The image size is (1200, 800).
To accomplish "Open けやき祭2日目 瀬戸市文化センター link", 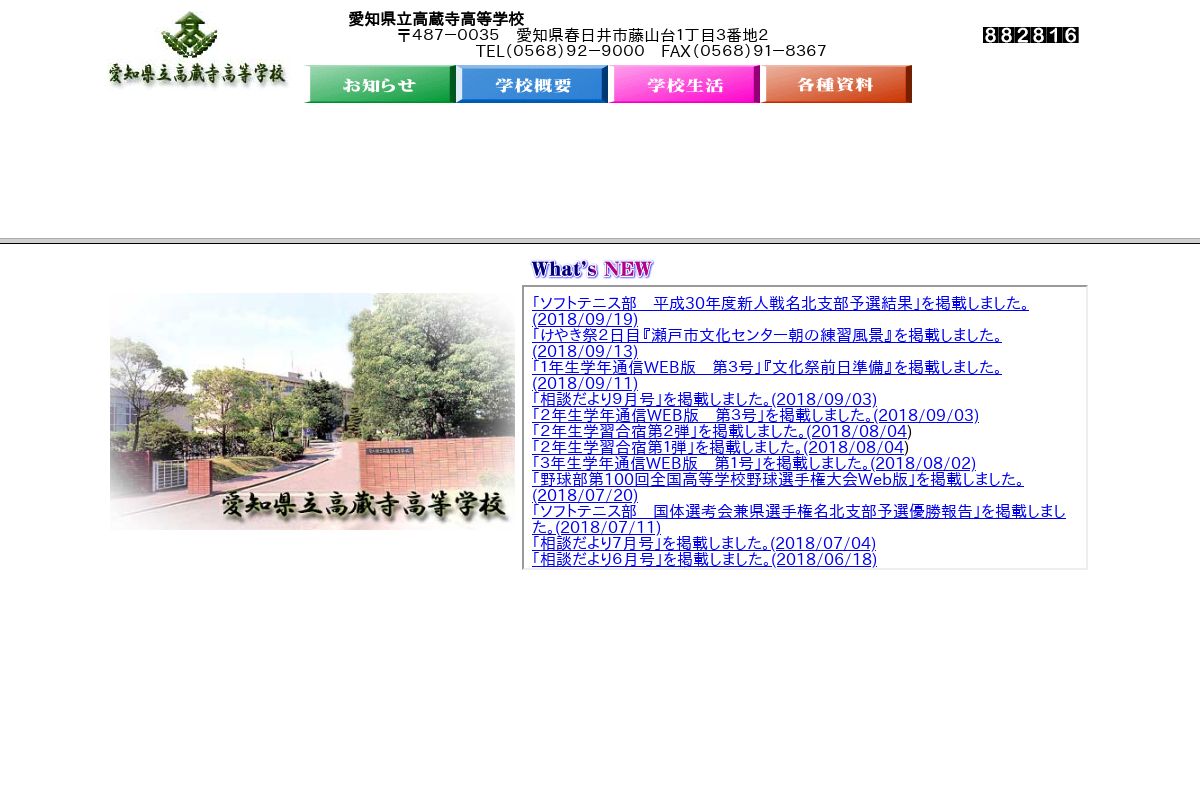I will pos(767,343).
